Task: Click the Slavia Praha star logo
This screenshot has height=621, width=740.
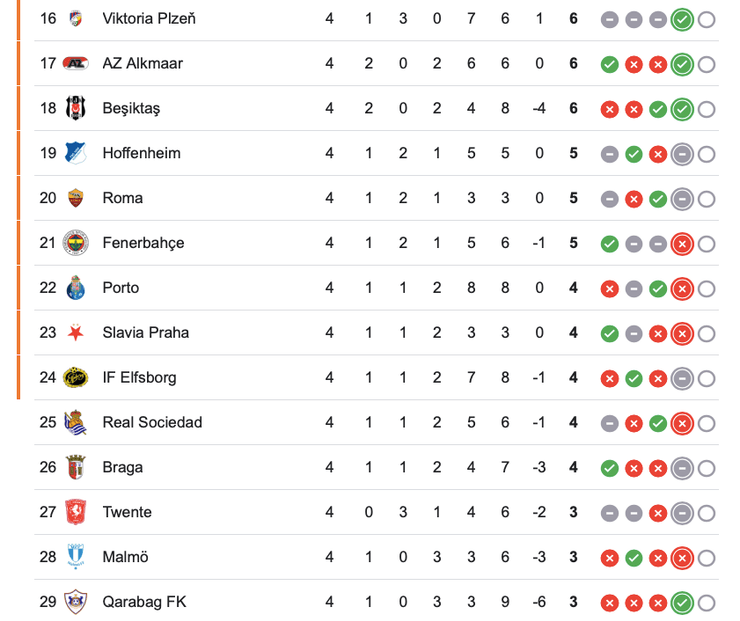Action: point(75,333)
